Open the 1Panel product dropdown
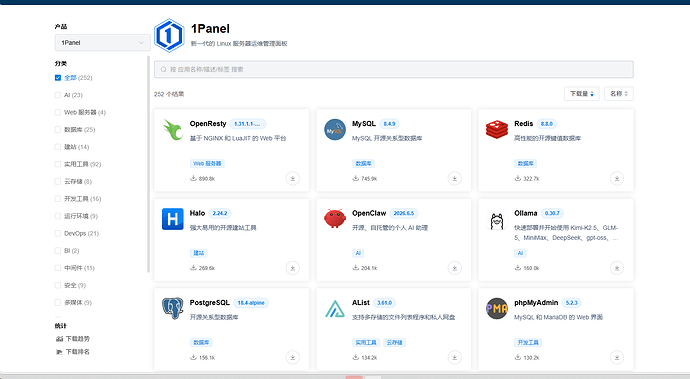The height and width of the screenshot is (379, 690). [x=103, y=43]
